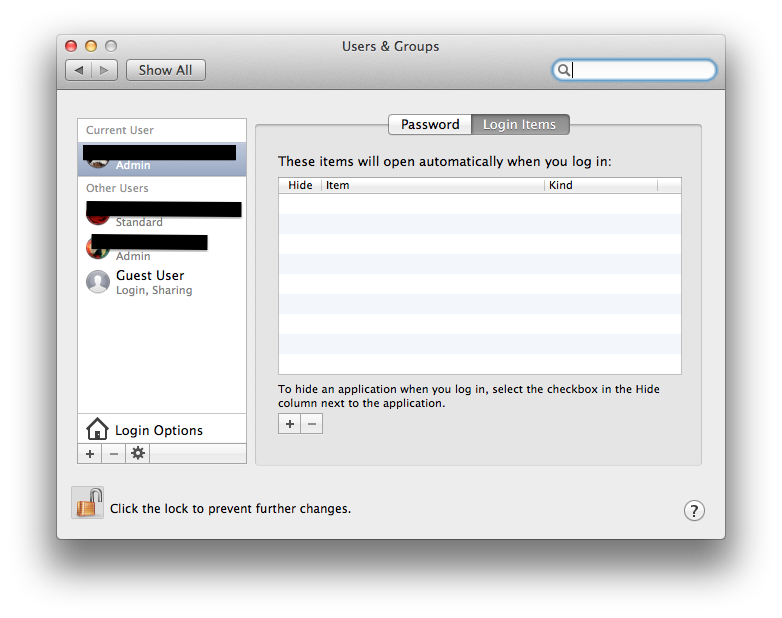Switch to the Password tab
The height and width of the screenshot is (618, 782).
[430, 125]
